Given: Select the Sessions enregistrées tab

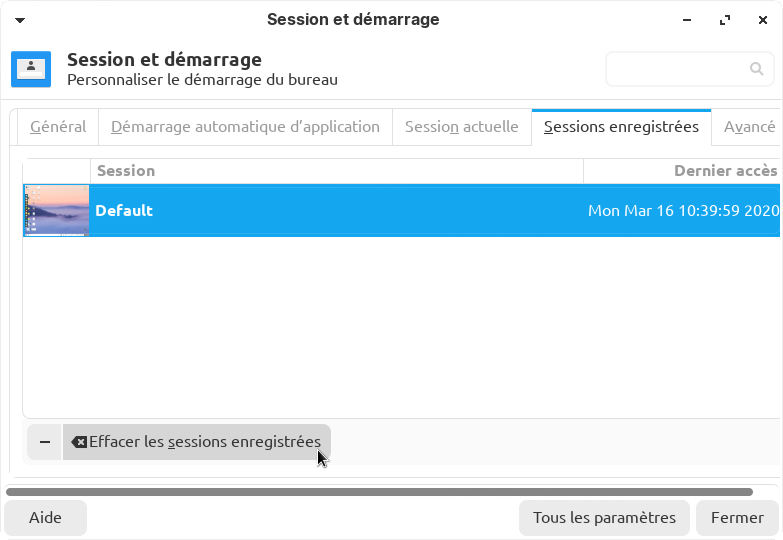Looking at the screenshot, I should (621, 127).
